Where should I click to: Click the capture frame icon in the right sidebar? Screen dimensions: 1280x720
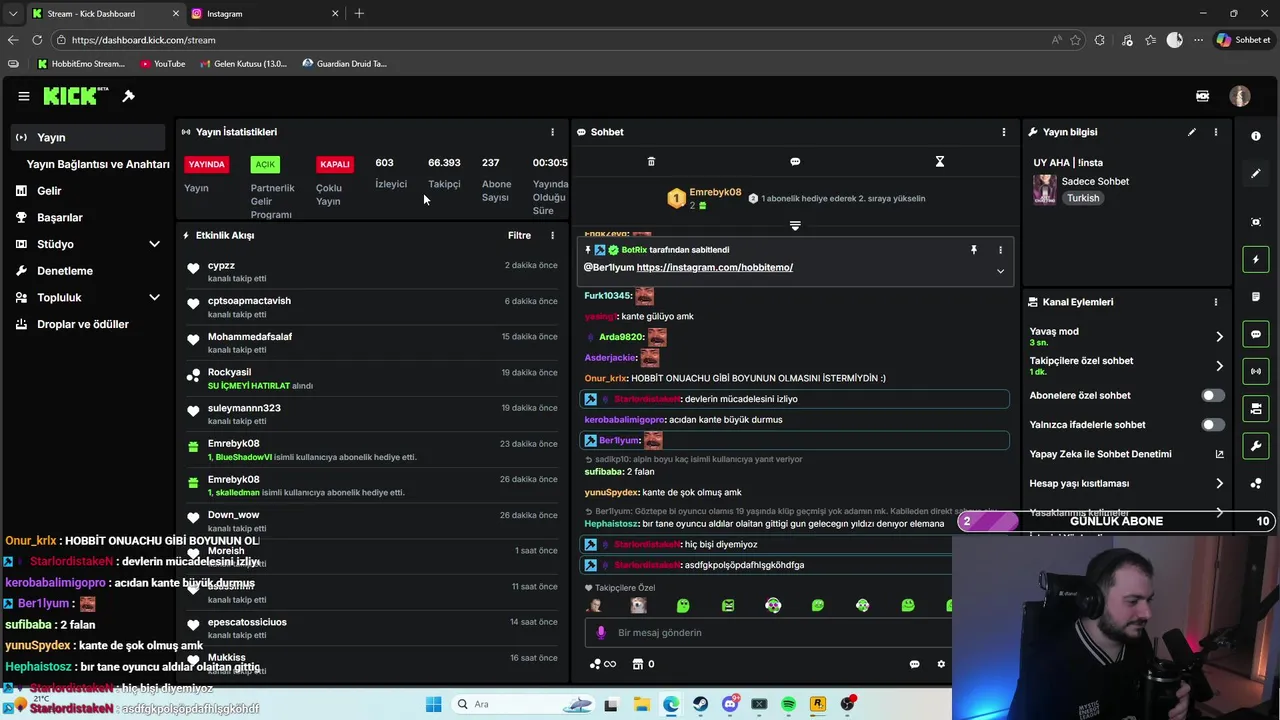point(1256,222)
